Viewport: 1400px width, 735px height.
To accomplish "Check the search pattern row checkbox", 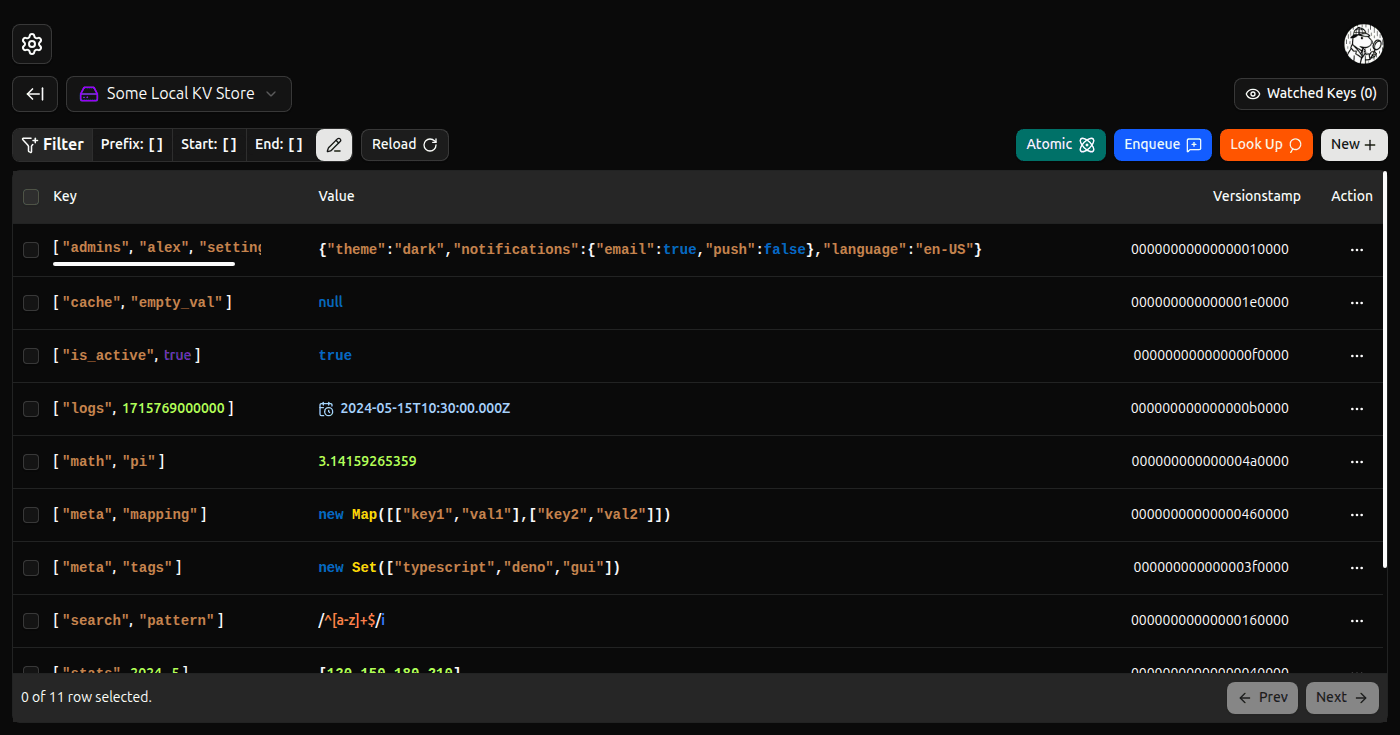I will pyautogui.click(x=31, y=621).
